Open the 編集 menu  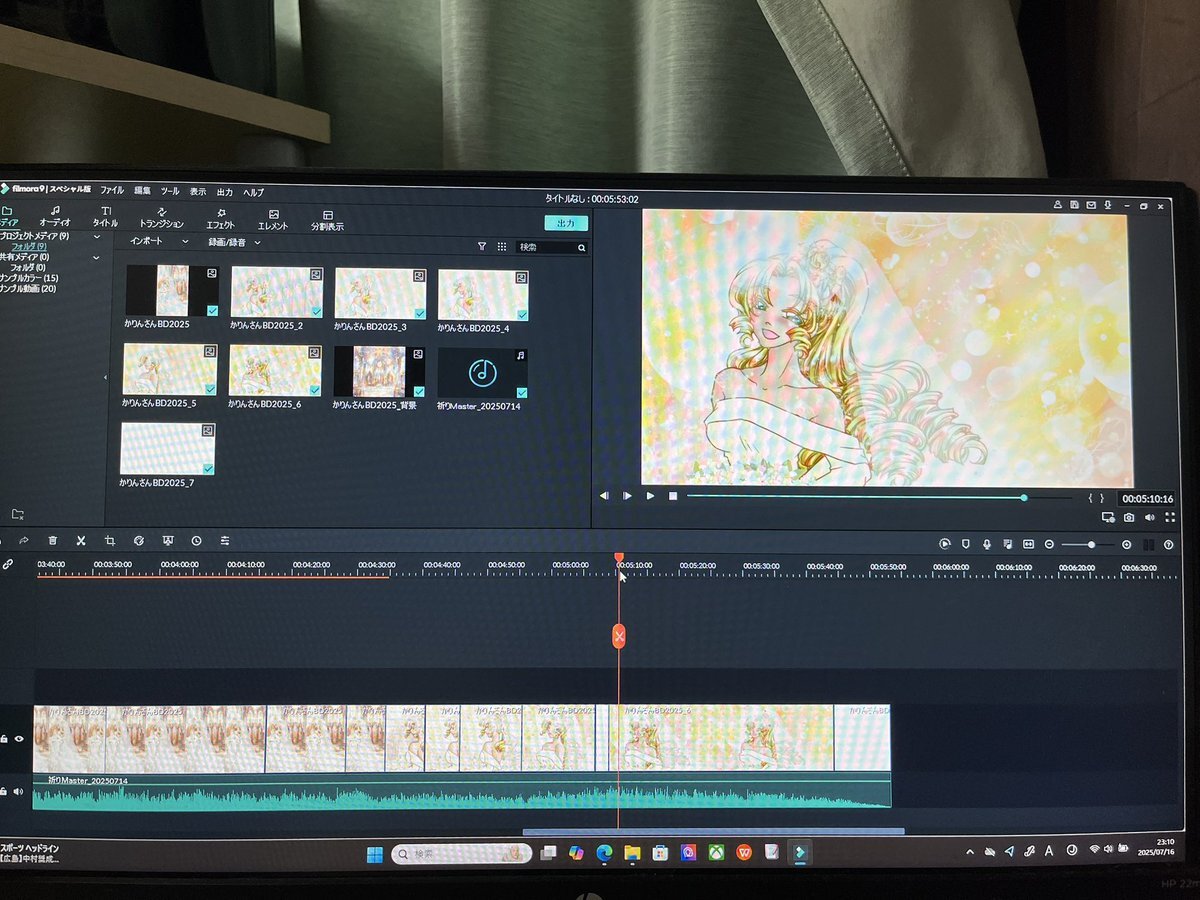tap(143, 190)
